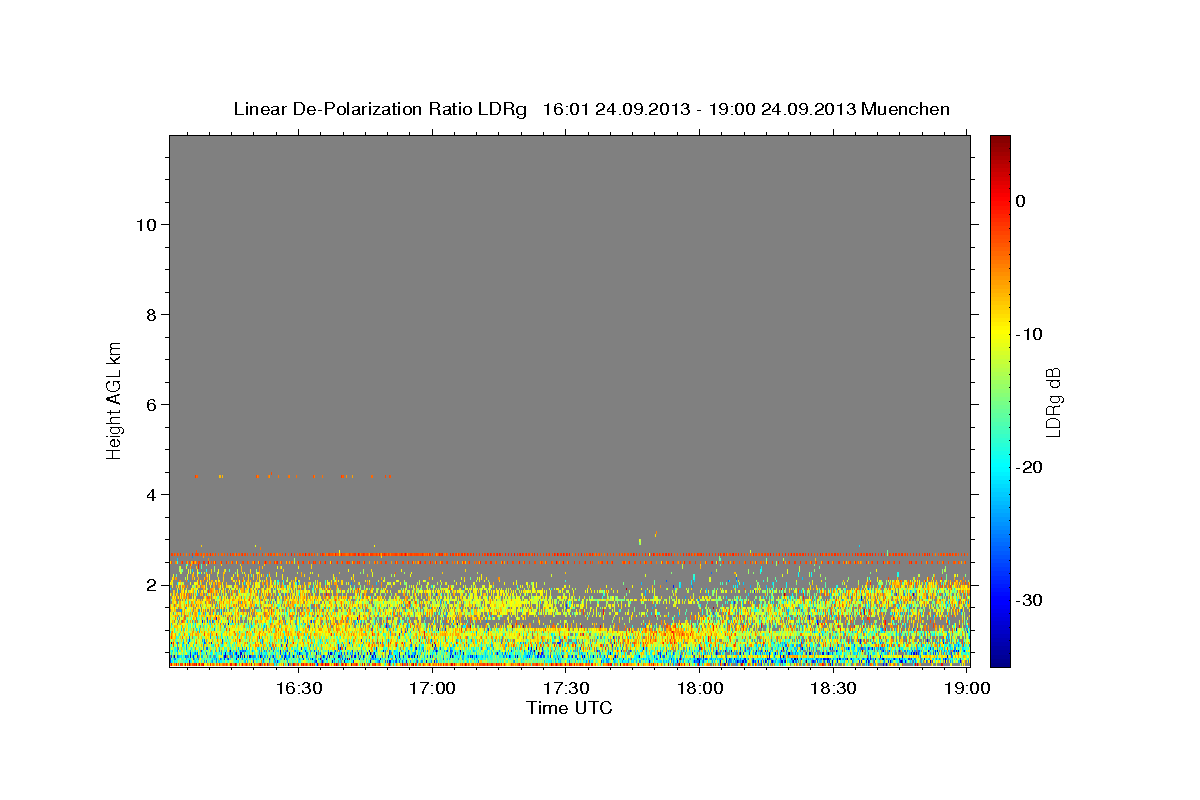Click the dark red top of the colorbar
The image size is (1200, 800).
[1000, 143]
